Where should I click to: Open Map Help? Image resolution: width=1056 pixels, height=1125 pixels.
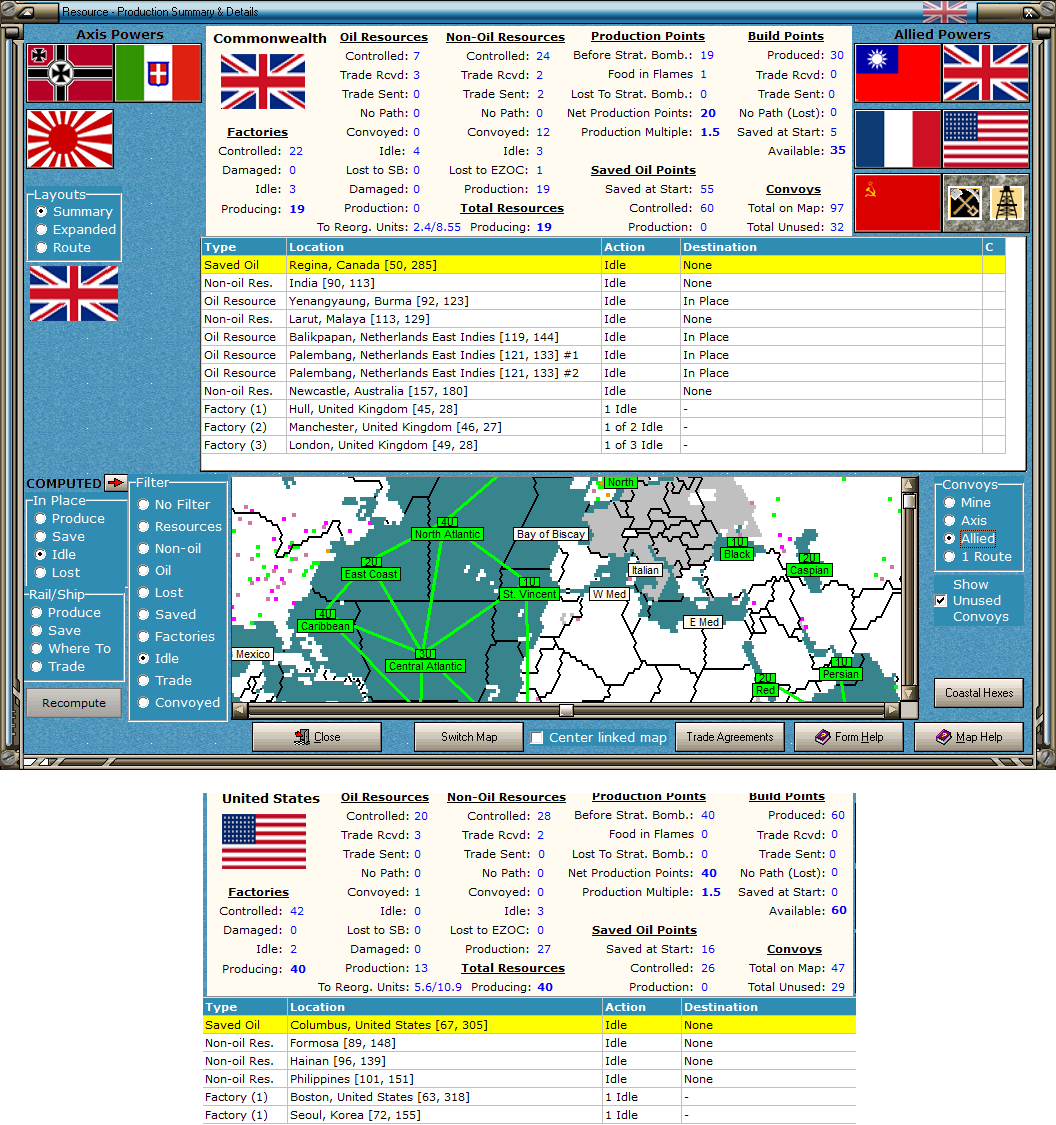[x=969, y=737]
